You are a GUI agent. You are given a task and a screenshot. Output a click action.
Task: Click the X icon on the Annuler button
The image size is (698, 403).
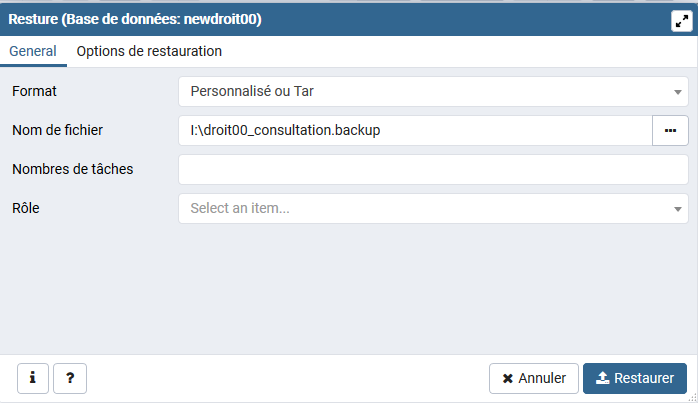pyautogui.click(x=508, y=379)
